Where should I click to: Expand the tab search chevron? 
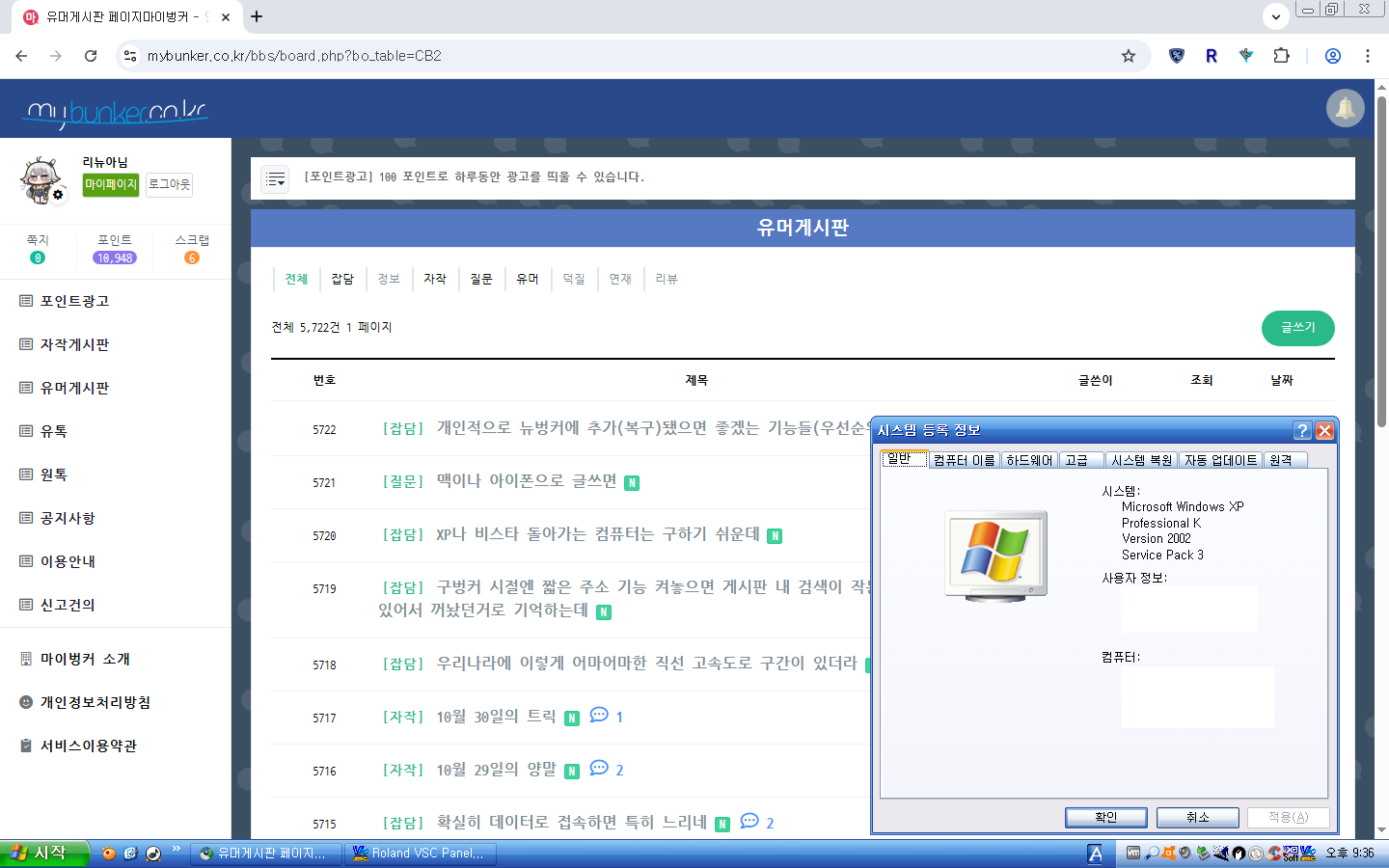pyautogui.click(x=1275, y=16)
